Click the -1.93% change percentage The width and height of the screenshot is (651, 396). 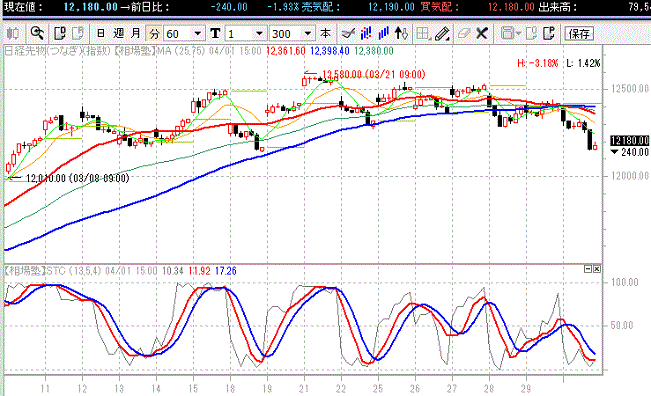(282, 7)
